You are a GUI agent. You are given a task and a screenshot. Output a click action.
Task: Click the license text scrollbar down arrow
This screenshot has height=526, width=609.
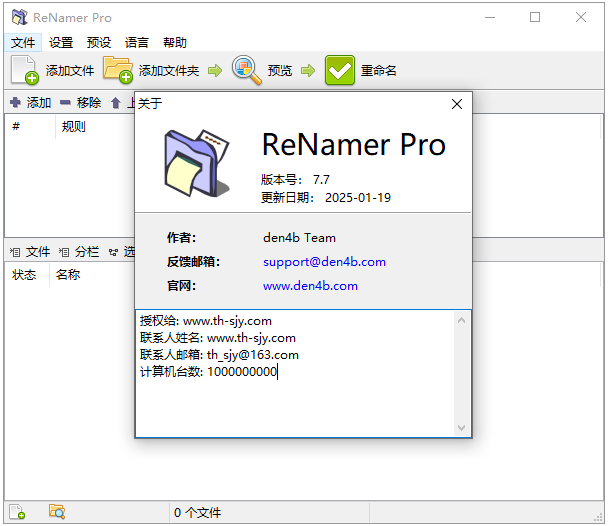click(x=461, y=428)
